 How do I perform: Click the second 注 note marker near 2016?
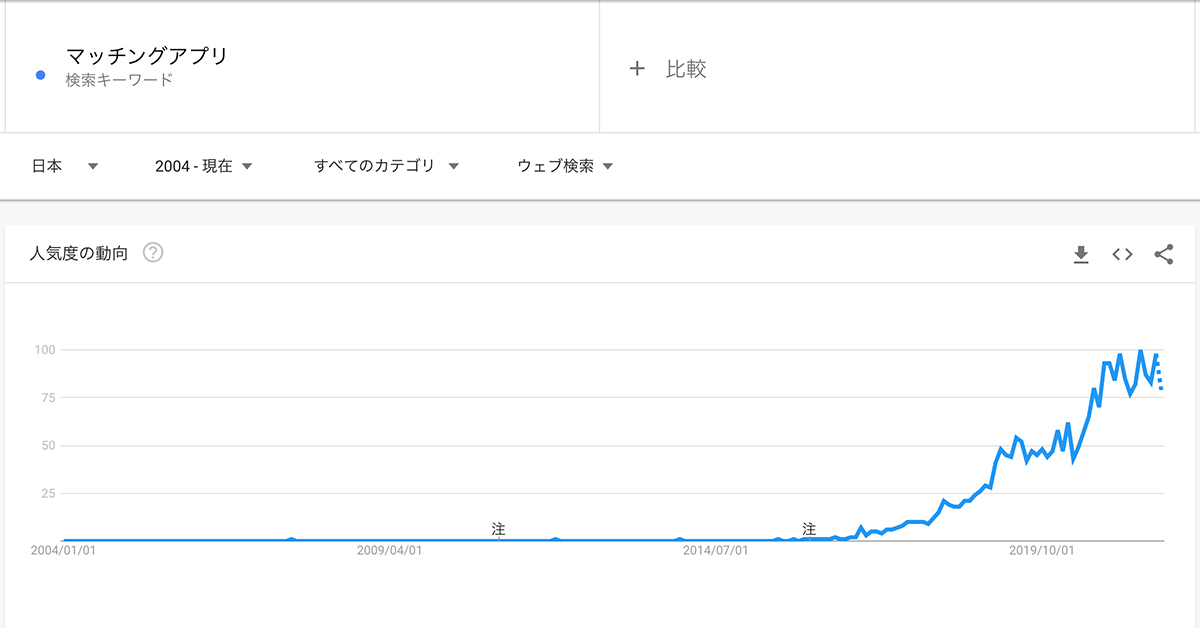809,529
